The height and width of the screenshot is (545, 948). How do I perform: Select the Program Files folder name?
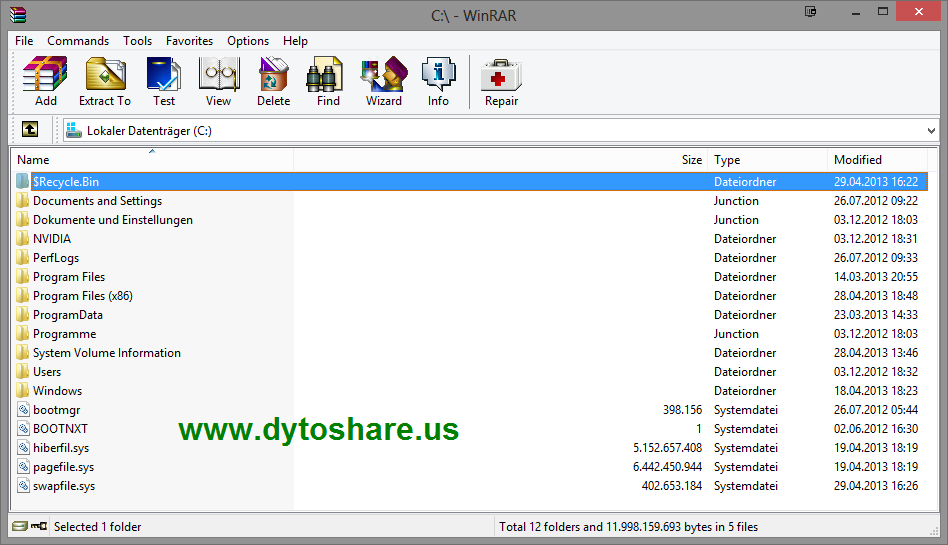pos(69,276)
